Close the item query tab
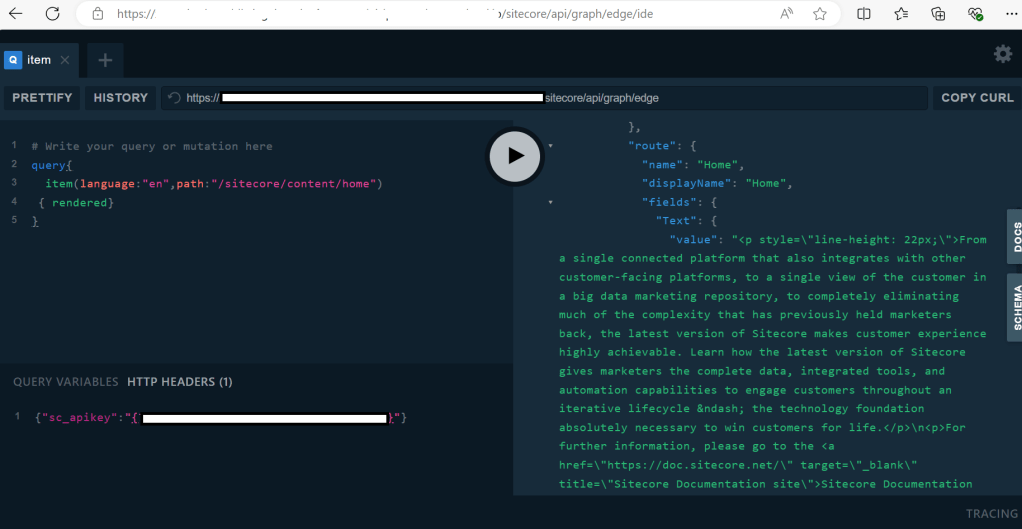The height and width of the screenshot is (529, 1022). tap(65, 60)
